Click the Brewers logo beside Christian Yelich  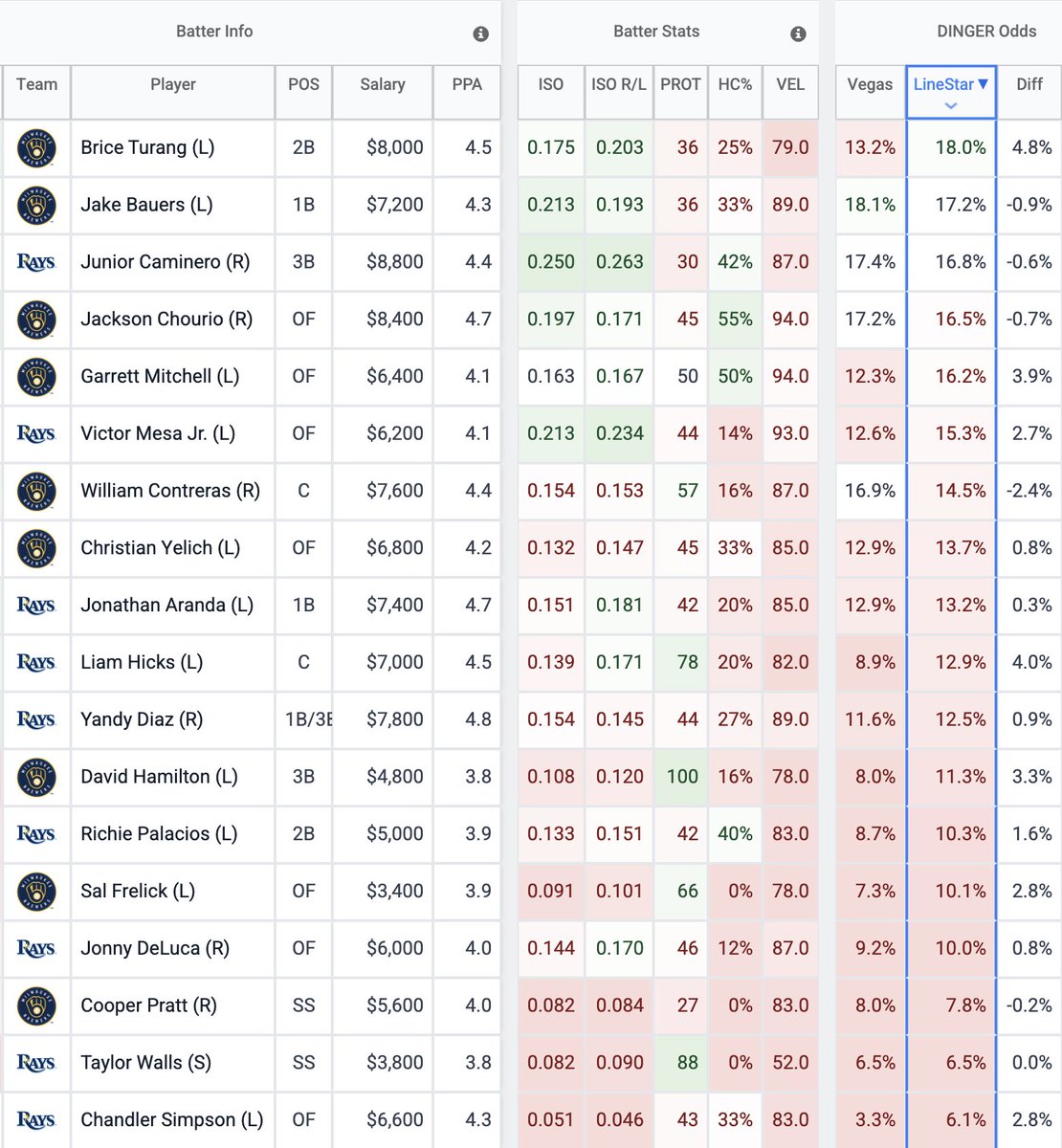click(x=36, y=548)
